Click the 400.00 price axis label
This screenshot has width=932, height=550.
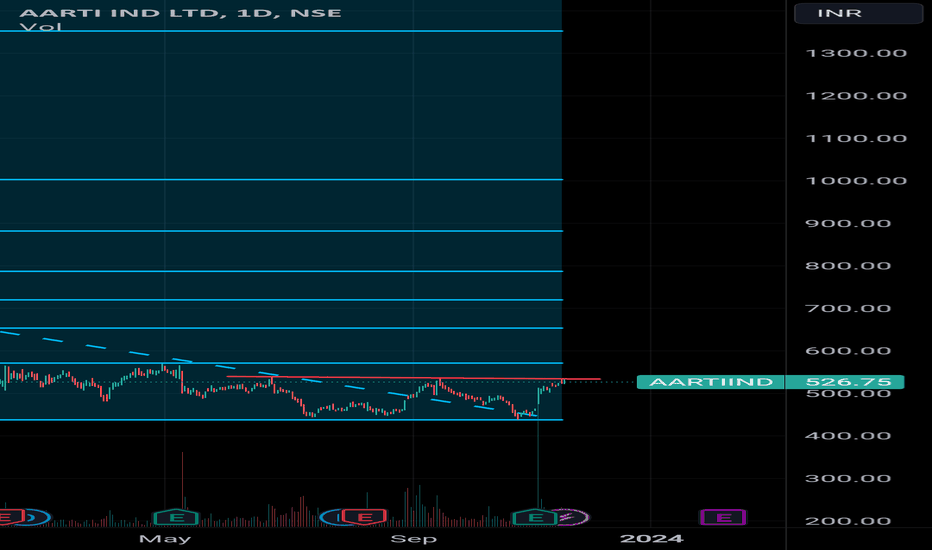click(x=848, y=436)
